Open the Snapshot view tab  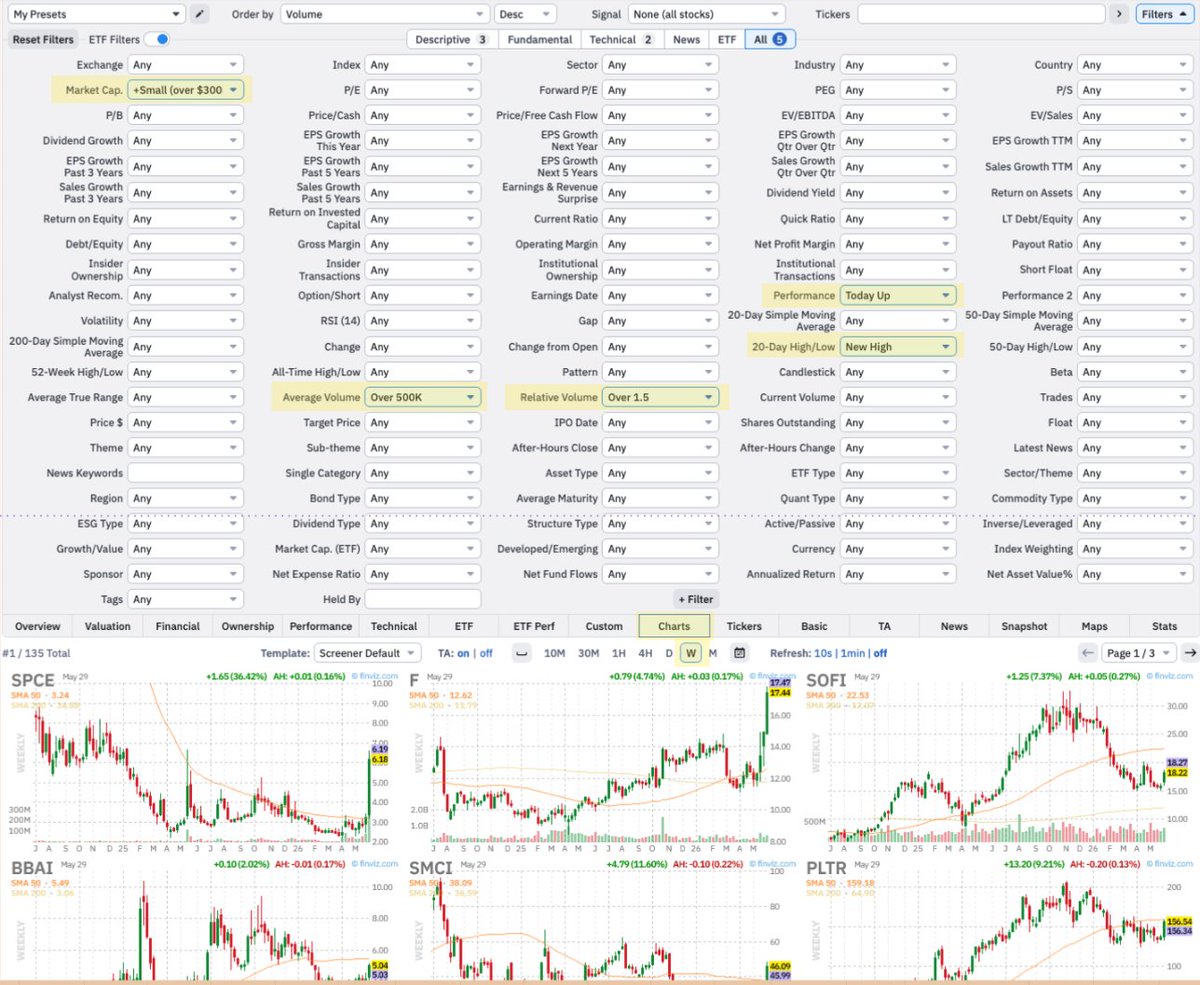click(x=1024, y=626)
